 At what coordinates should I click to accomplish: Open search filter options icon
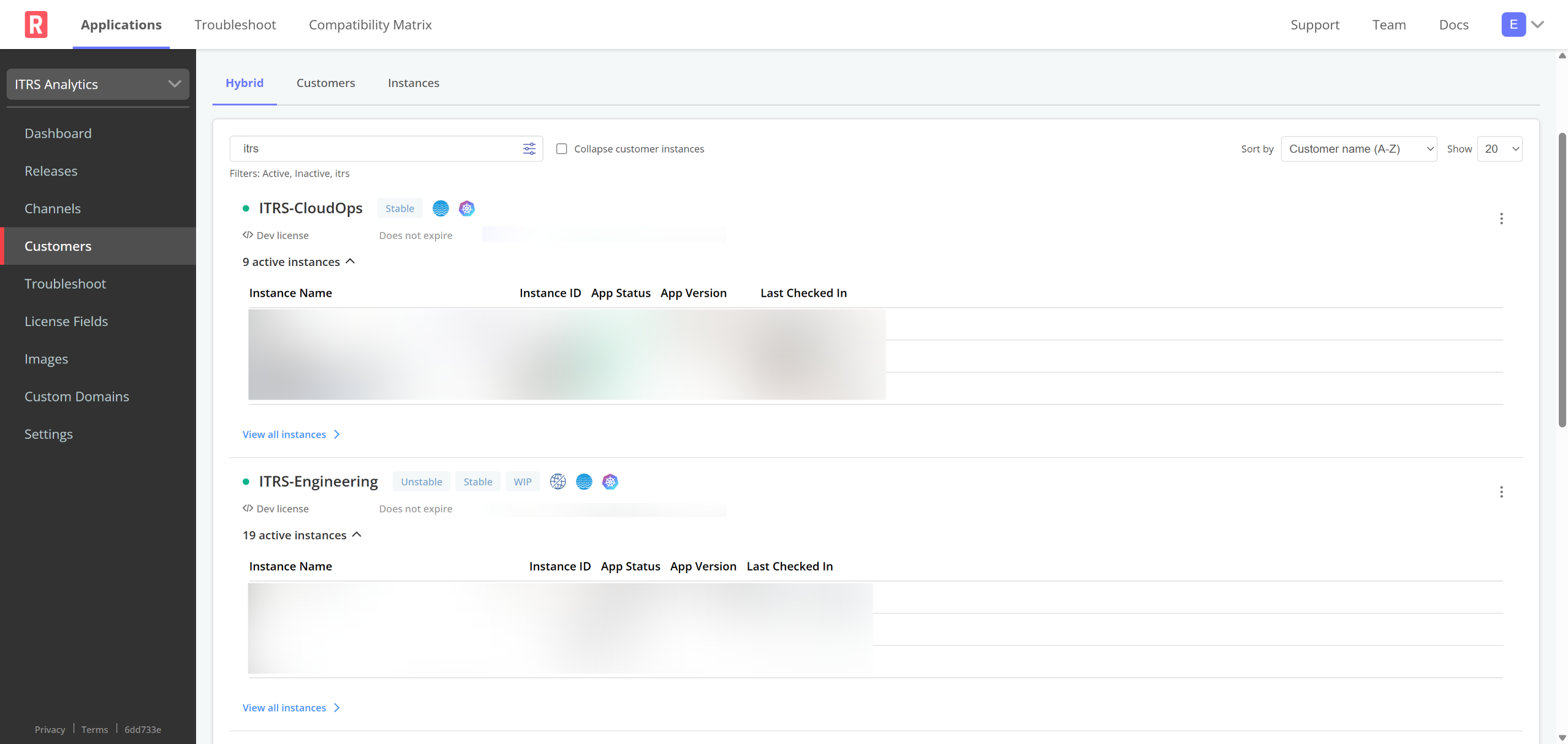pyautogui.click(x=529, y=149)
